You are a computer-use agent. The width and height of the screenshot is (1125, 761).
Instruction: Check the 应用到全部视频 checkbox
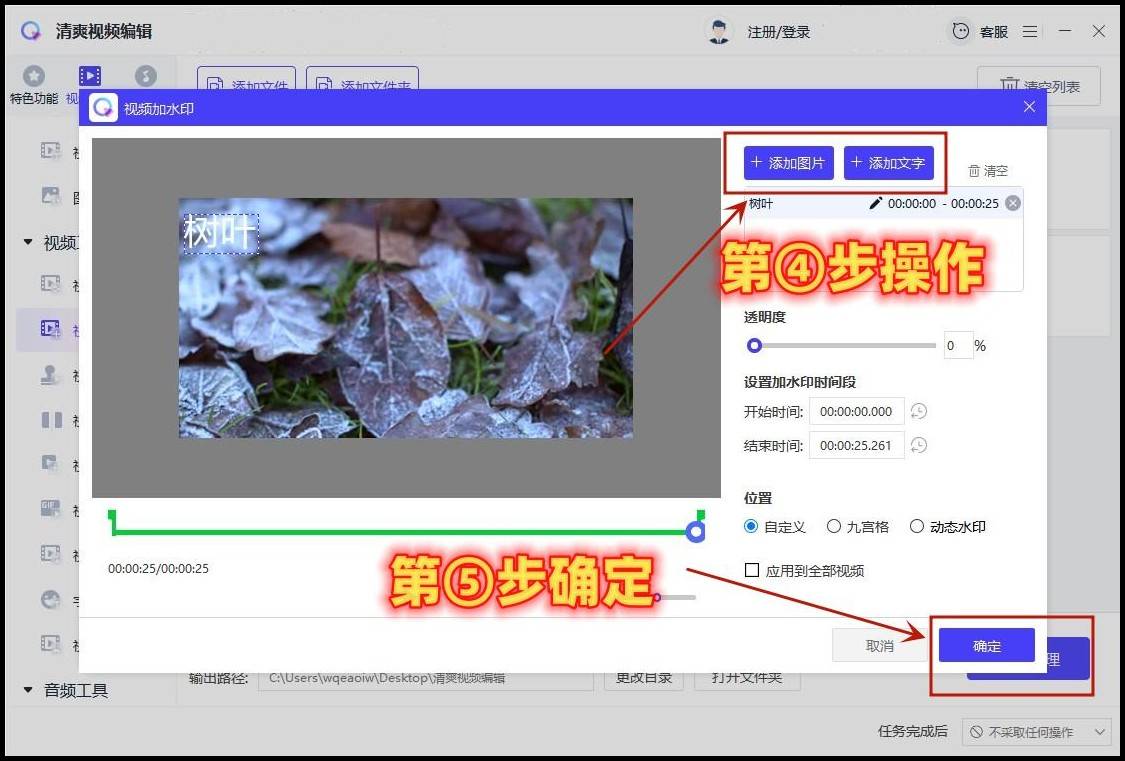(752, 570)
